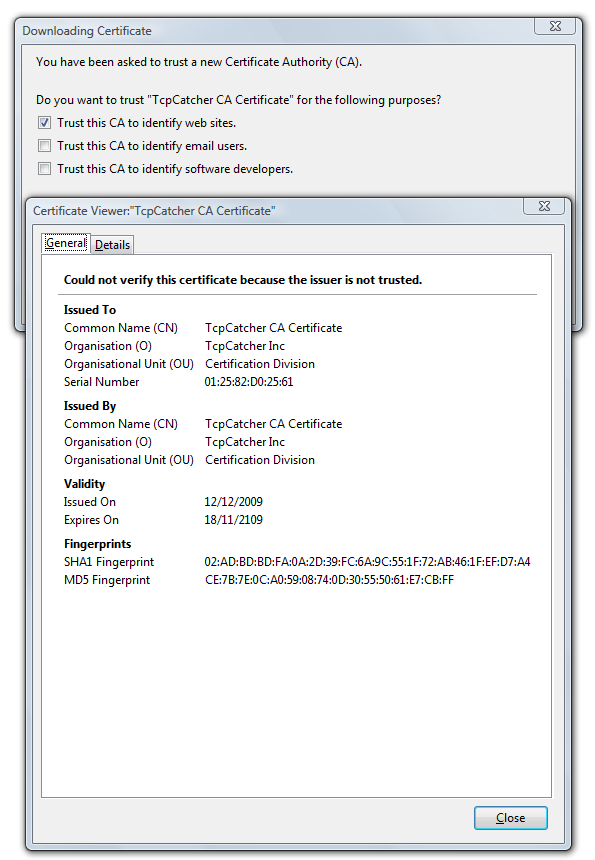Click the Certificate Viewer title bar
Image resolution: width=595 pixels, height=860 pixels.
[274, 211]
